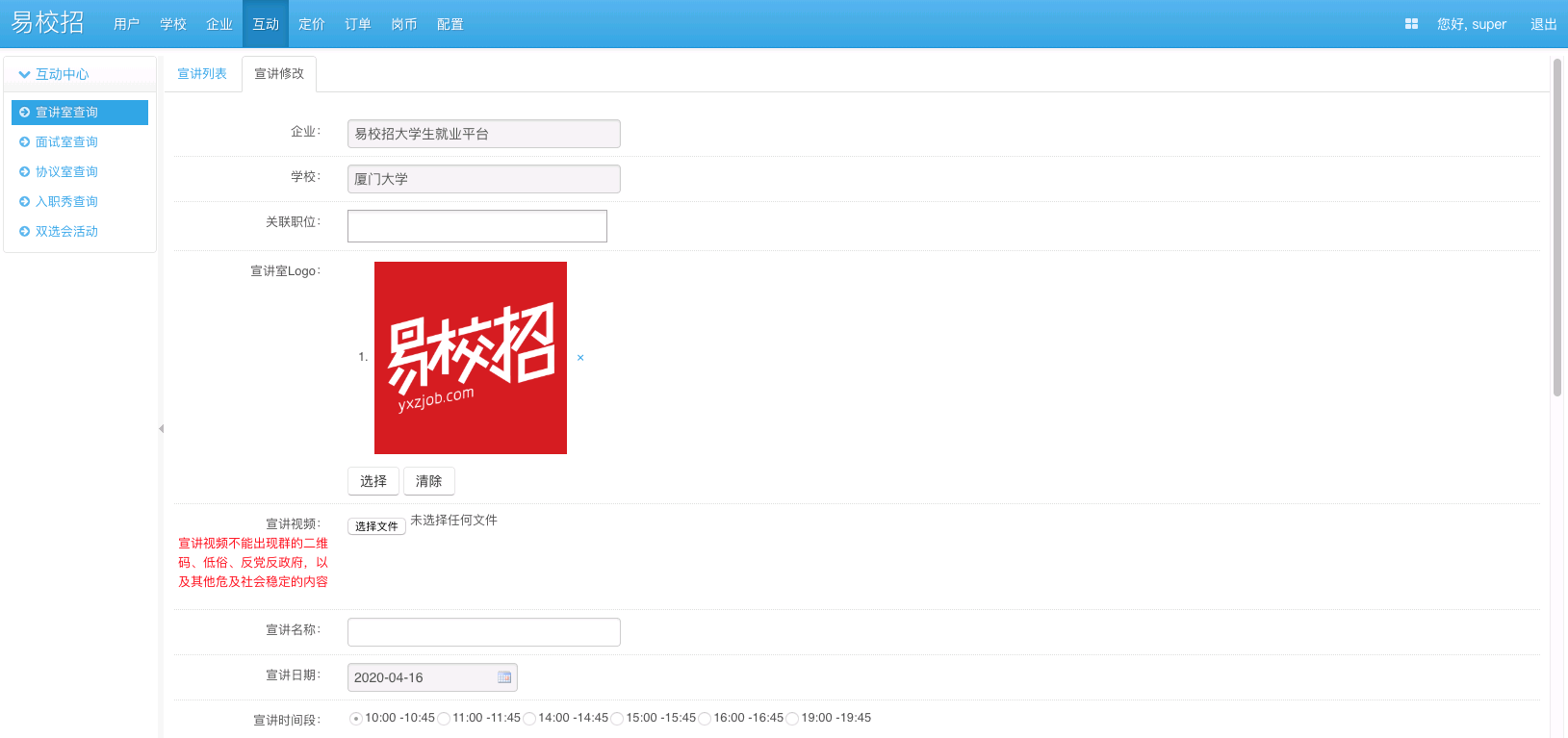The image size is (1568, 738).
Task: Click the arrow icon beside 面试室查询
Action: (x=25, y=142)
